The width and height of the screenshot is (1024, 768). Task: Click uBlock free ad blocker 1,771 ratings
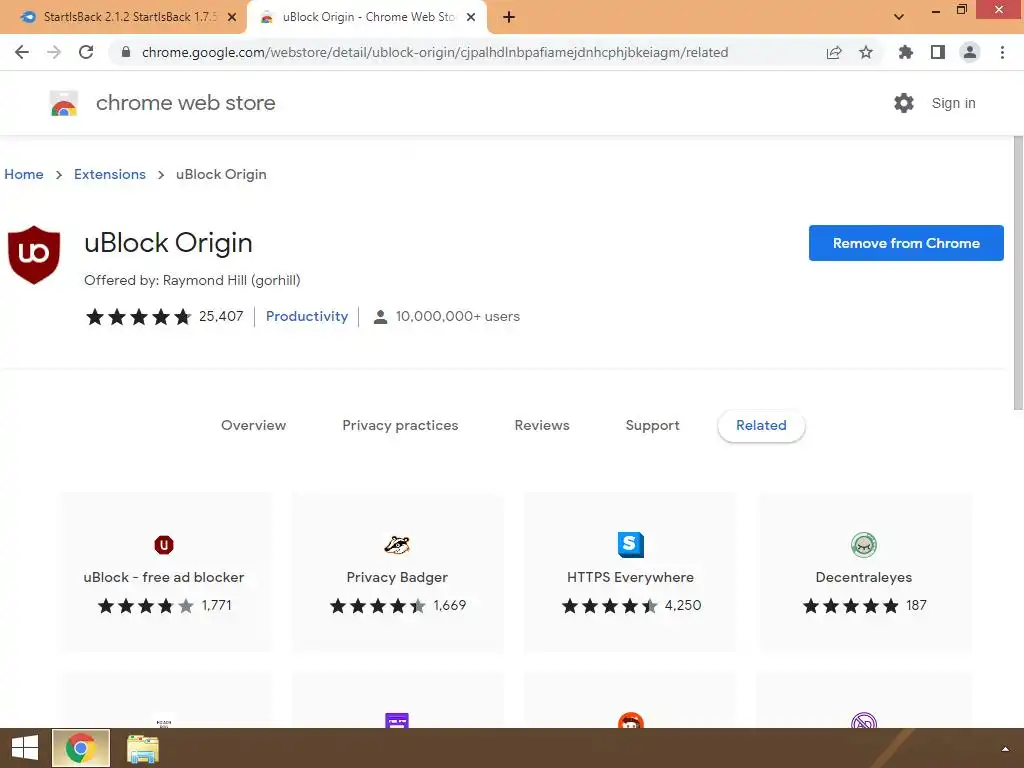click(216, 605)
